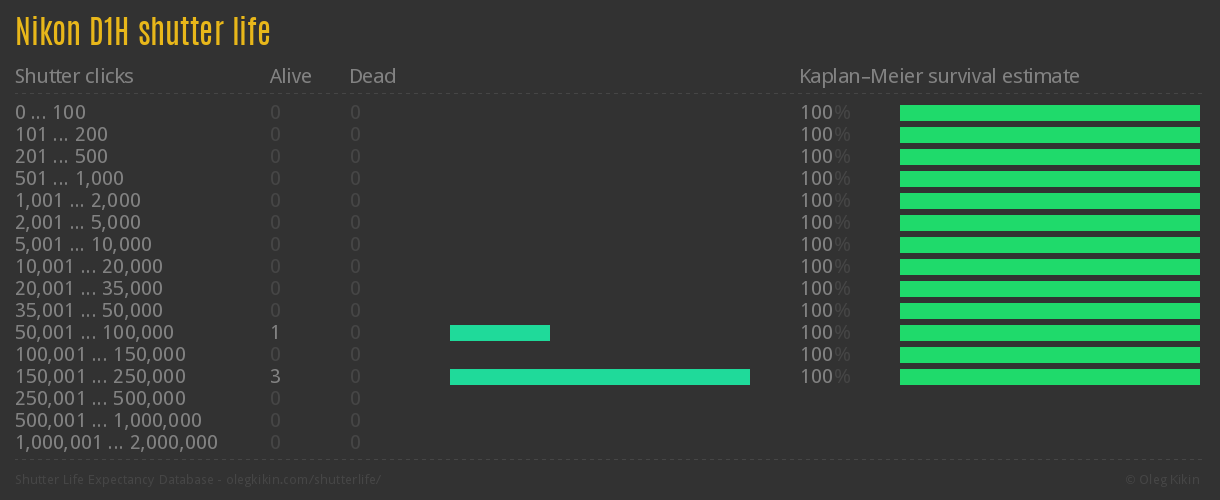Click the dead count for the 250,001 … 500,000 row
1220x500 pixels.
(355, 399)
